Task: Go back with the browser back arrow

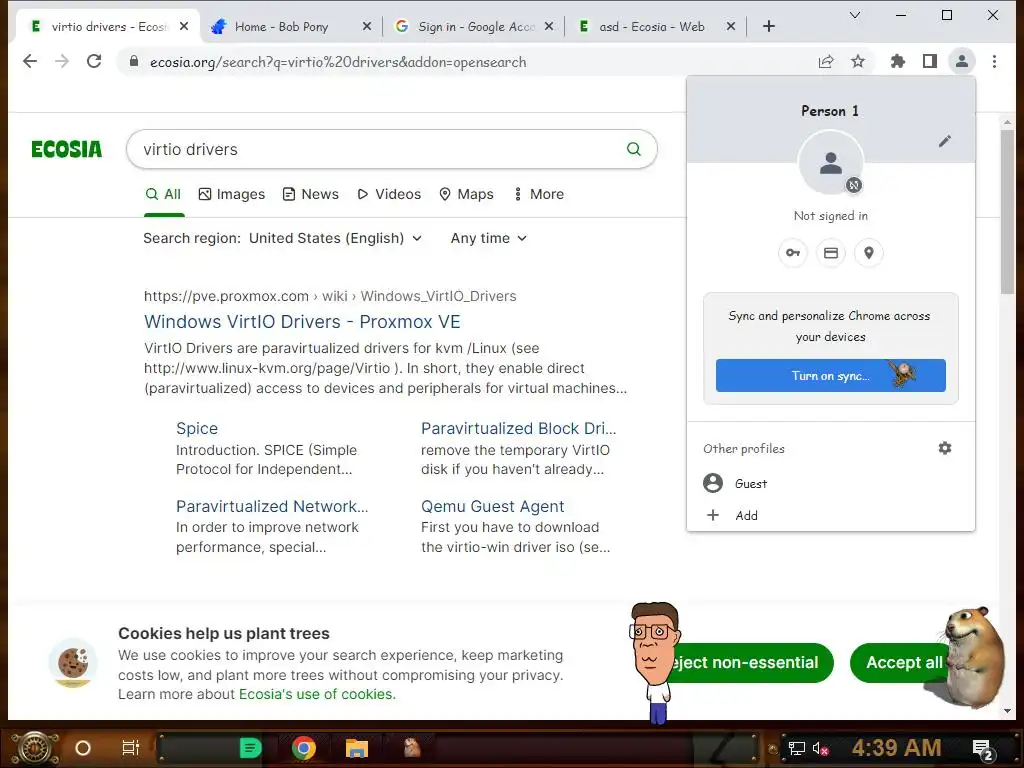Action: click(x=30, y=61)
